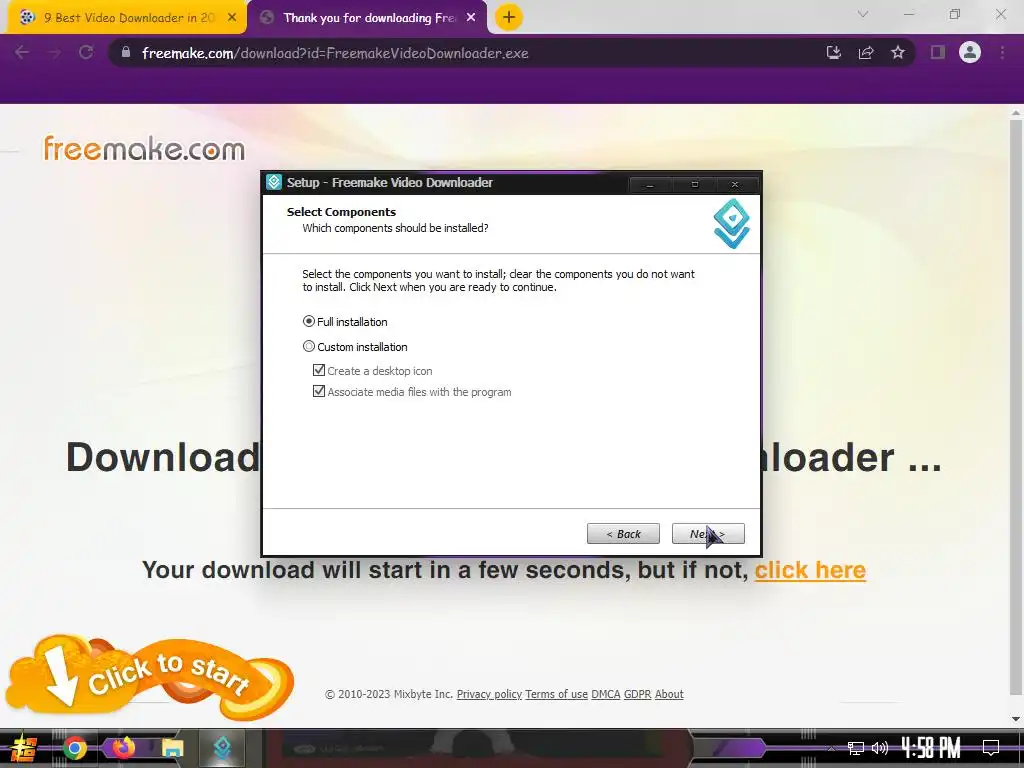The image size is (1024, 768).
Task: Click the 4:58 PM taskbar clock
Action: click(931, 747)
